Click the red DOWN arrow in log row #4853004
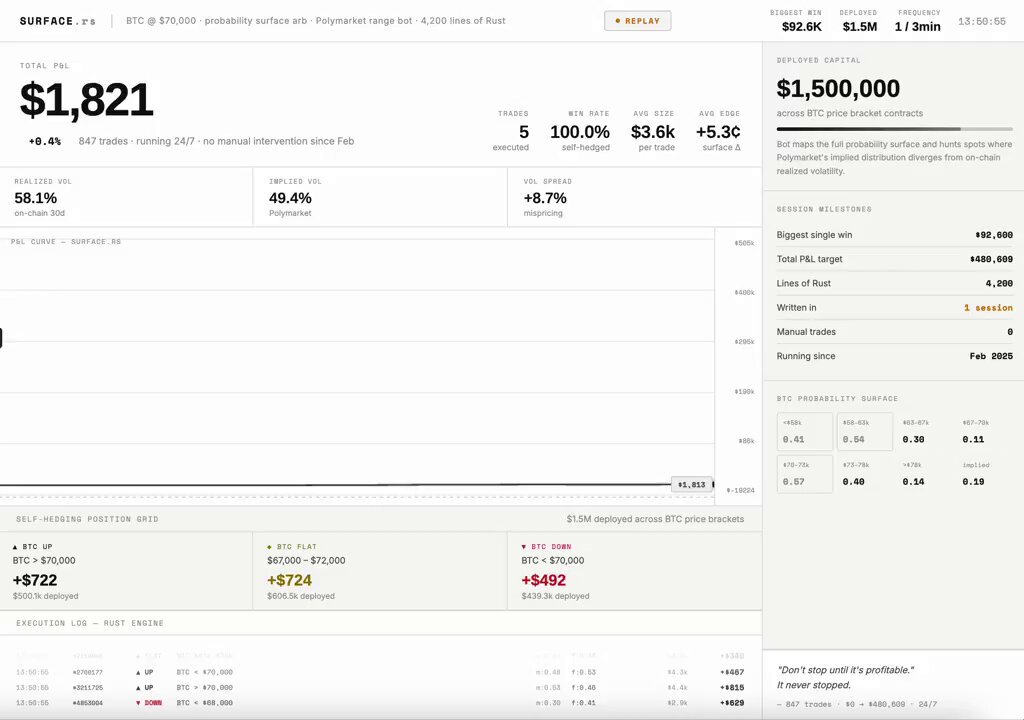 [138, 703]
